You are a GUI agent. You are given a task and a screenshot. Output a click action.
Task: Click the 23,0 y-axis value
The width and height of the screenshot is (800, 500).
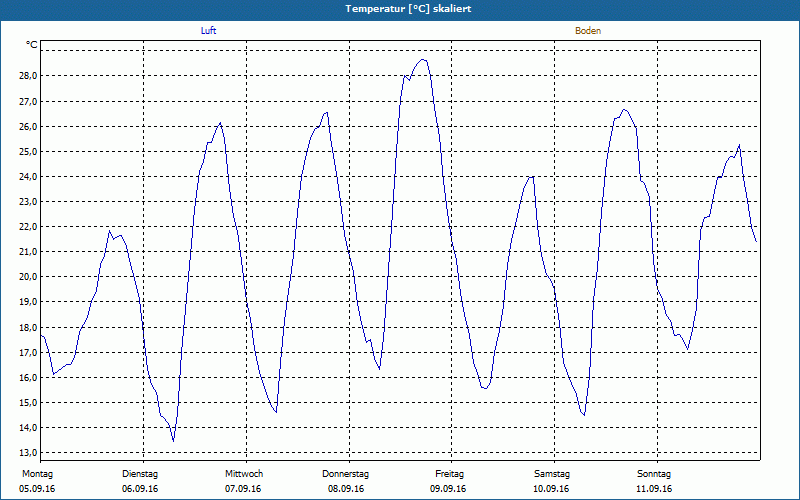click(x=28, y=202)
